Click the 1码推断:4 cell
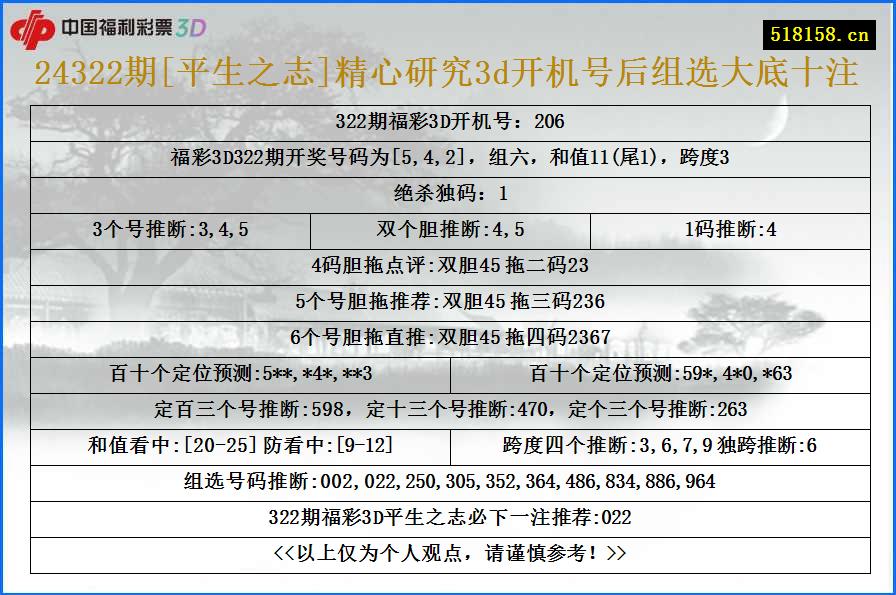Image resolution: width=896 pixels, height=595 pixels. click(722, 228)
